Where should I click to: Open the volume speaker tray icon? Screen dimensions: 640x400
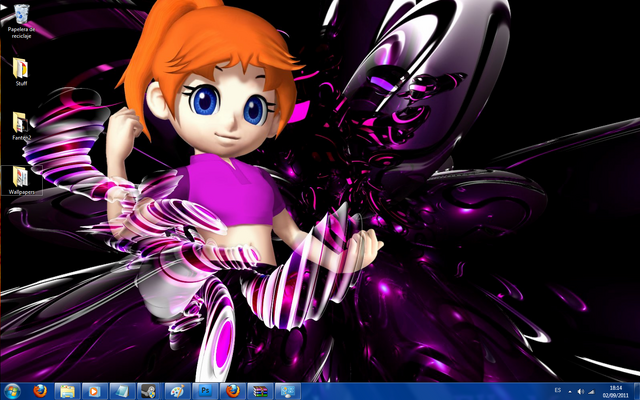(580, 392)
